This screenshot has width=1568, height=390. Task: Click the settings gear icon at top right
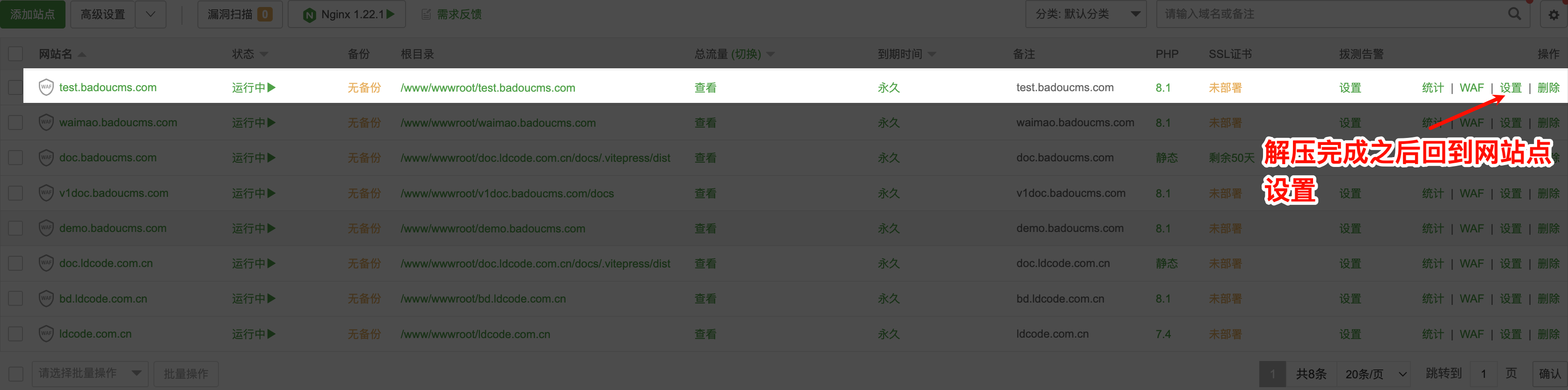tap(1553, 14)
